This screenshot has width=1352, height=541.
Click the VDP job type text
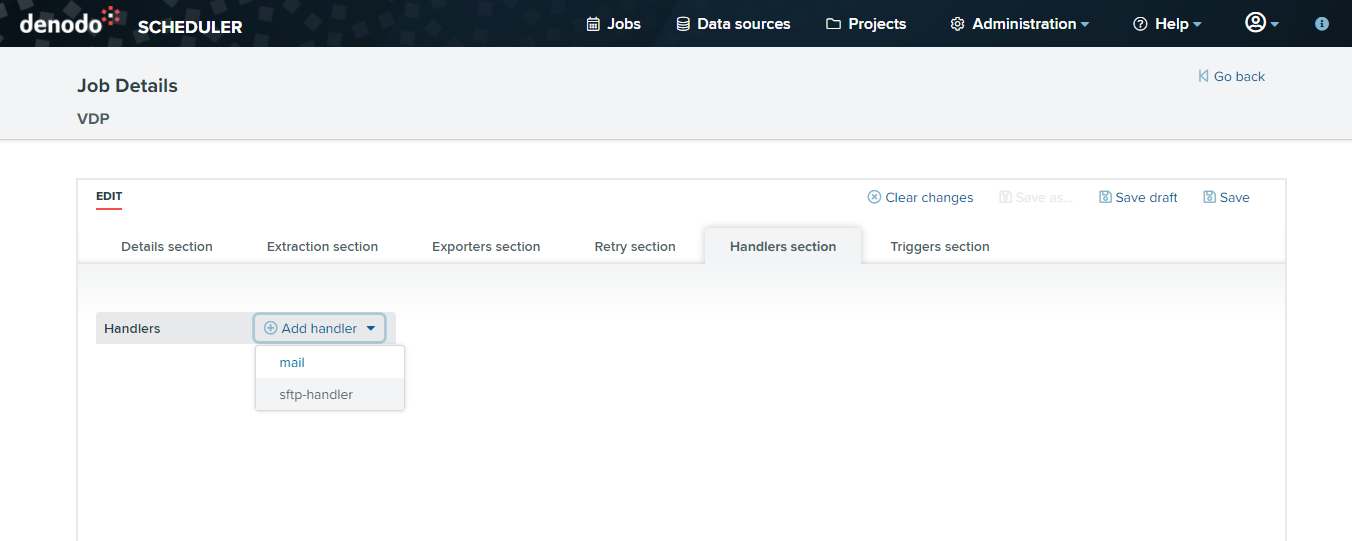pyautogui.click(x=93, y=118)
